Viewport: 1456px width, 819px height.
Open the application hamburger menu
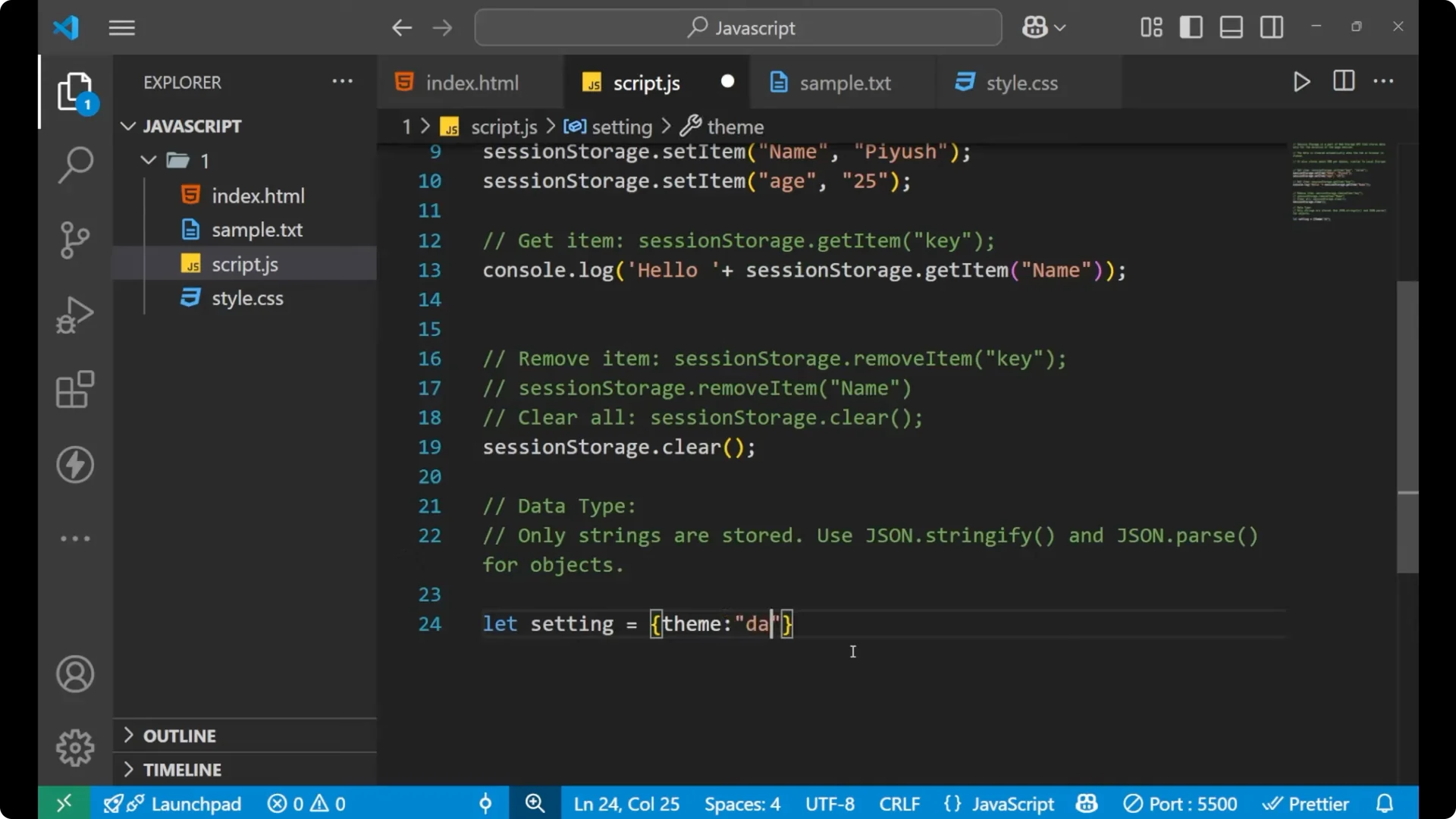pos(121,27)
